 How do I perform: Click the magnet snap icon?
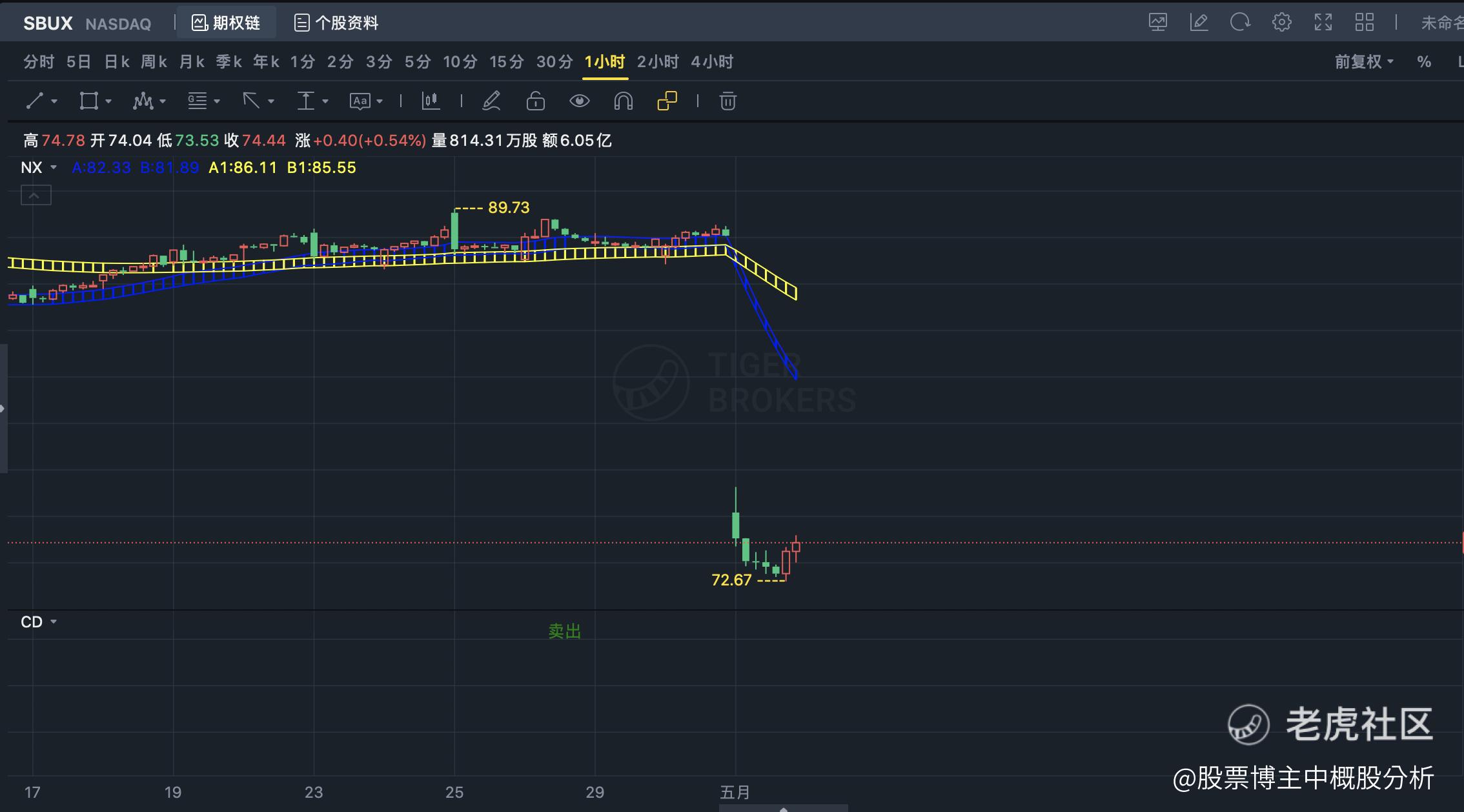point(623,101)
